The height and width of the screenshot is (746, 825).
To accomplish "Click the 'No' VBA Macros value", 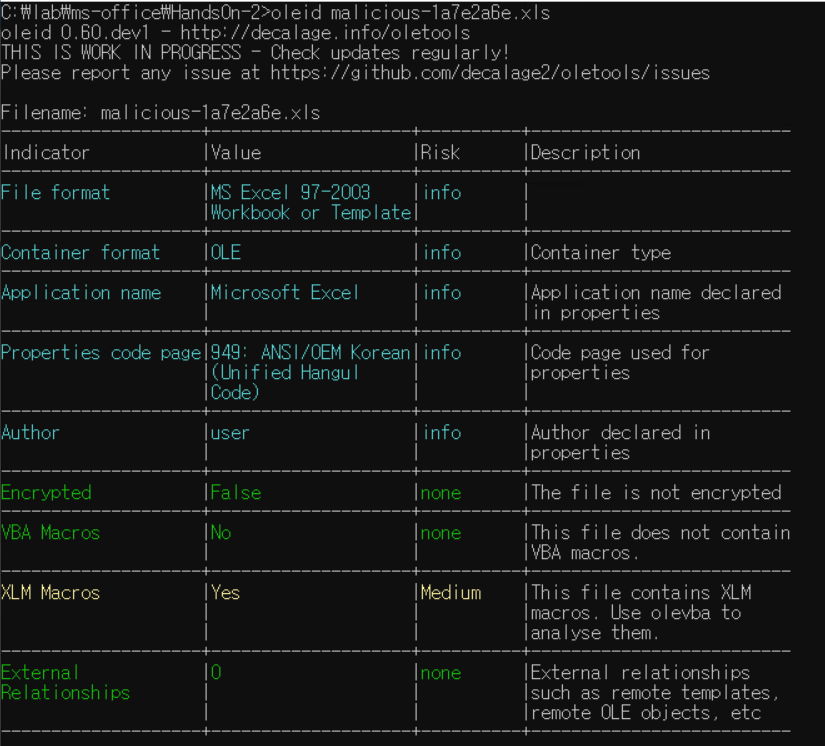I will point(221,532).
